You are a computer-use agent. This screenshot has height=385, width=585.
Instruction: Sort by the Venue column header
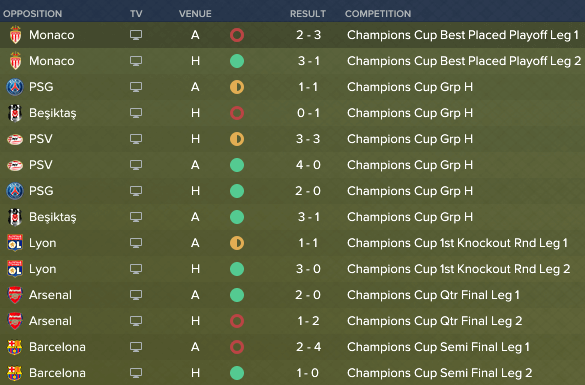[195, 14]
